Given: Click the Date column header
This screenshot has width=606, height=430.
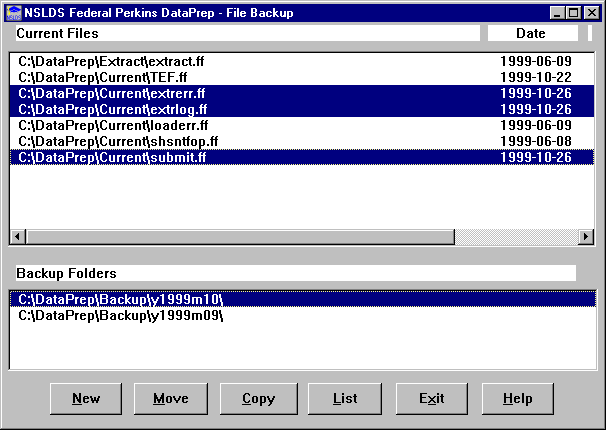Looking at the screenshot, I should click(533, 33).
